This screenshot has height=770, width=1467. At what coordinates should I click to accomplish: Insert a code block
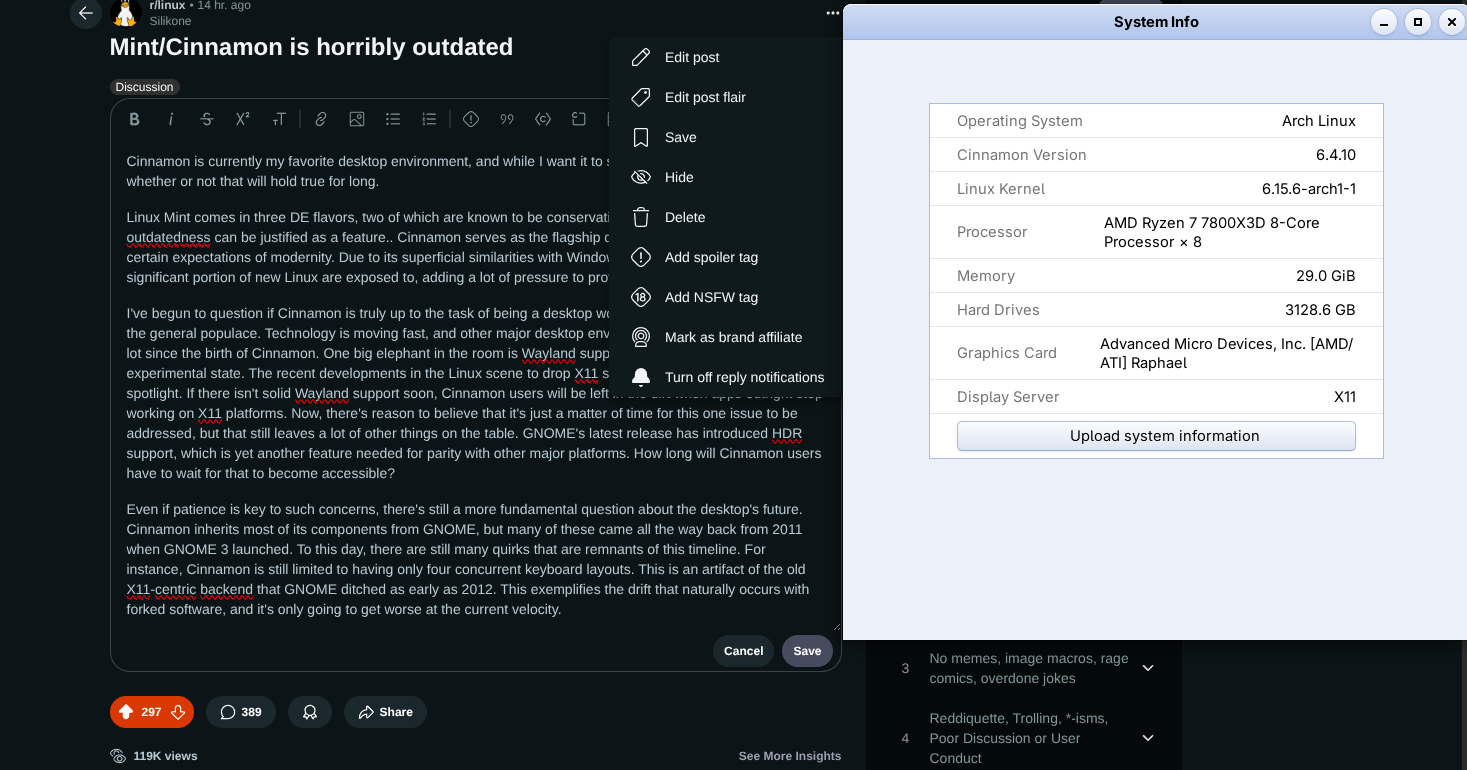[x=579, y=119]
